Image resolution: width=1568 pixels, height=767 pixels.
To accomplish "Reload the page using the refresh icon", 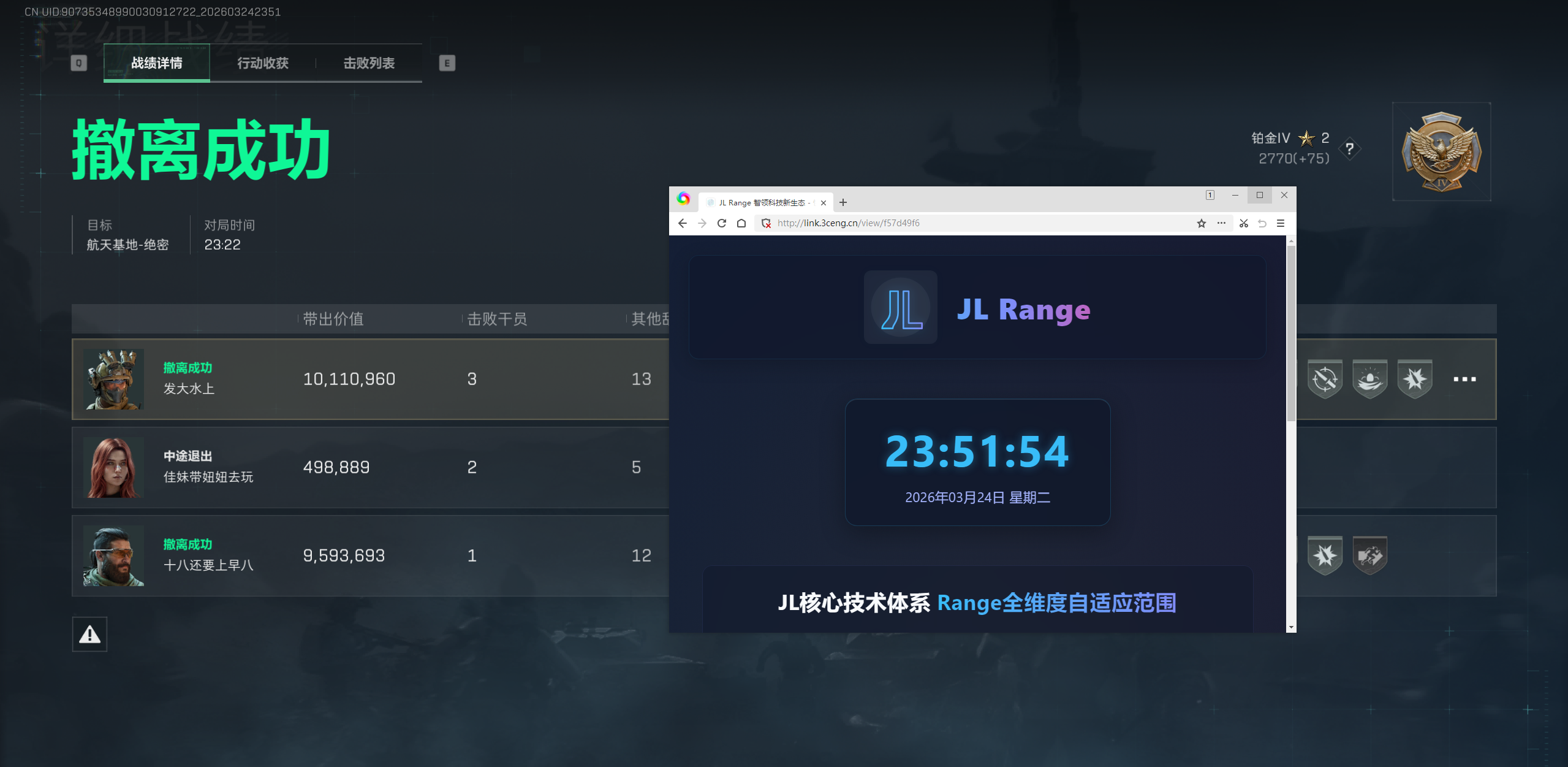I will tap(721, 223).
